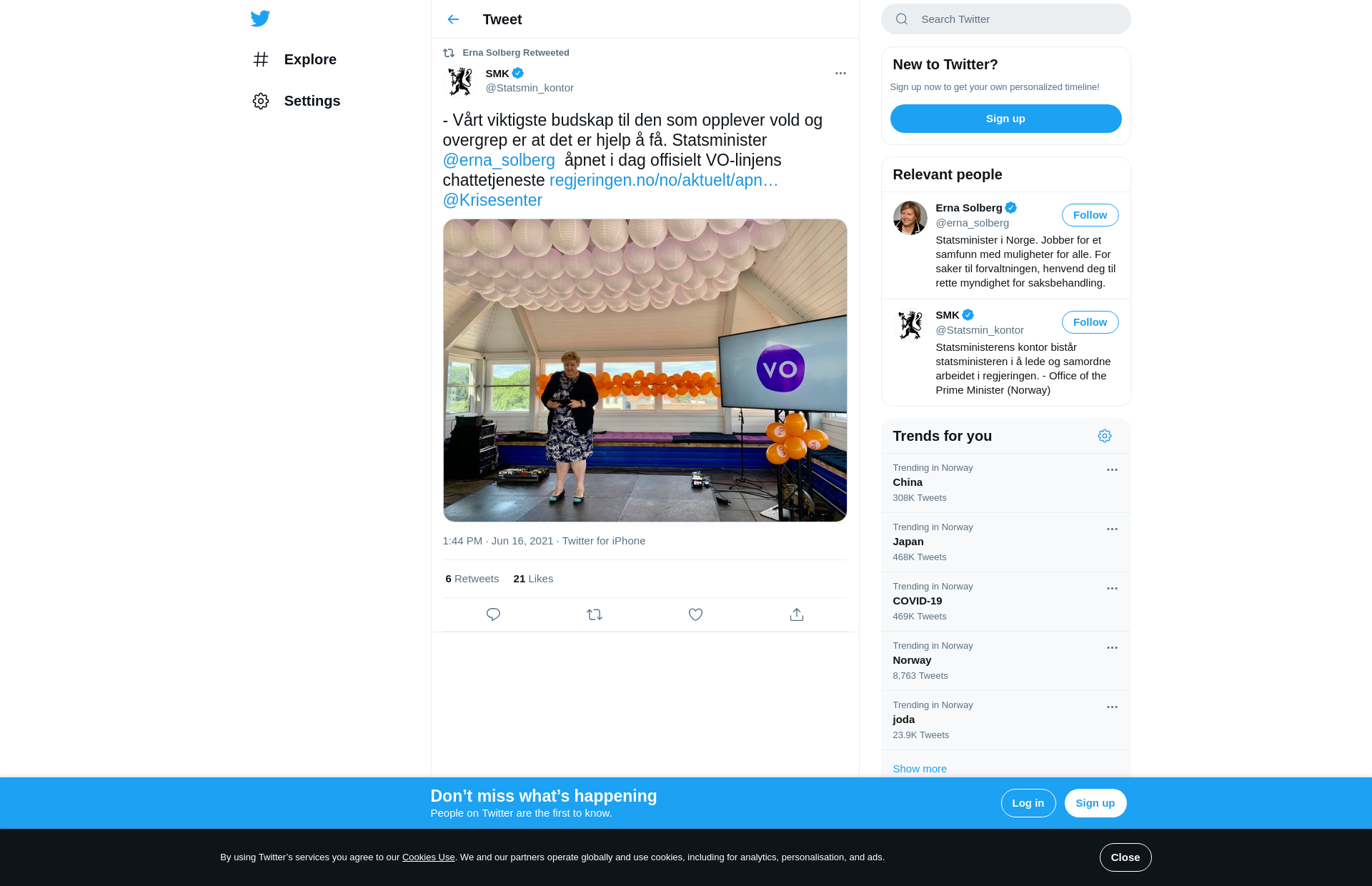Open @erna_solberg mention in tweet
1372x886 pixels.
(x=499, y=160)
